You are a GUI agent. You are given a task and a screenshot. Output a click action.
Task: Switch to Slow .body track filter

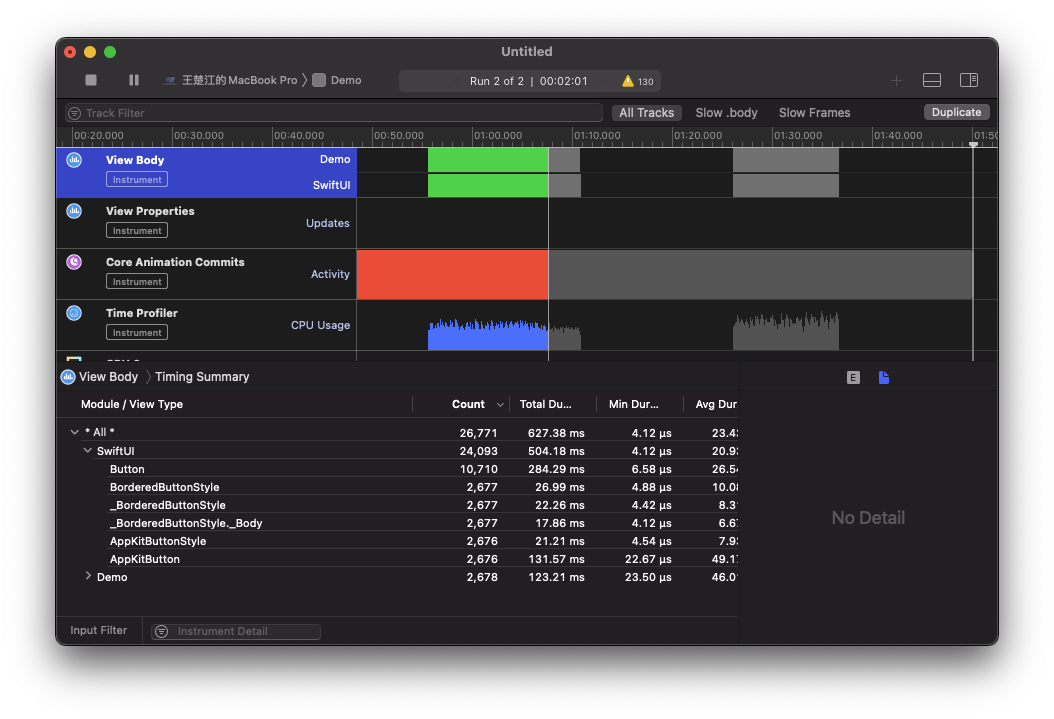pos(726,113)
